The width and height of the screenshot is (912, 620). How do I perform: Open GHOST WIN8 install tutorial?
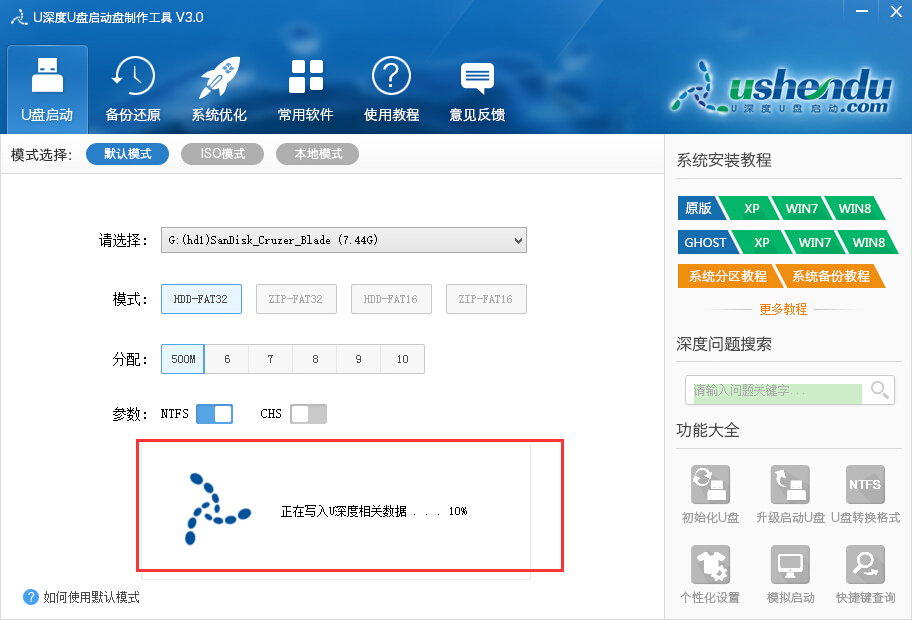click(868, 242)
